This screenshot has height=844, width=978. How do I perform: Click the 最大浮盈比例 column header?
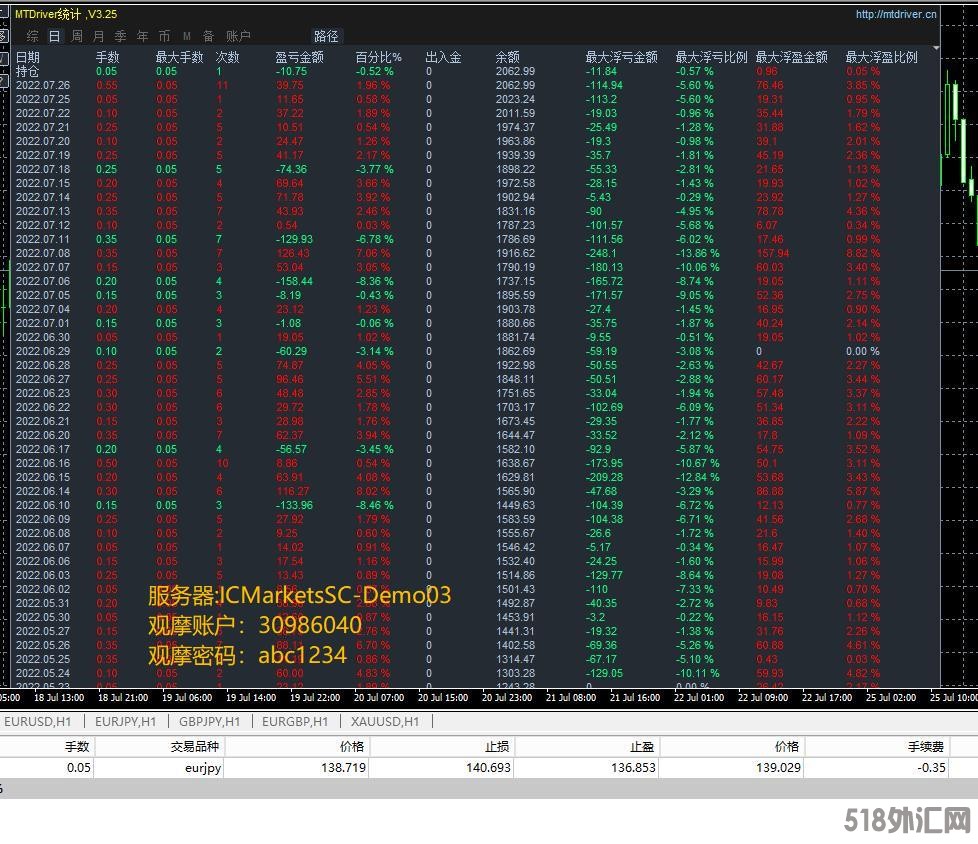pos(881,57)
